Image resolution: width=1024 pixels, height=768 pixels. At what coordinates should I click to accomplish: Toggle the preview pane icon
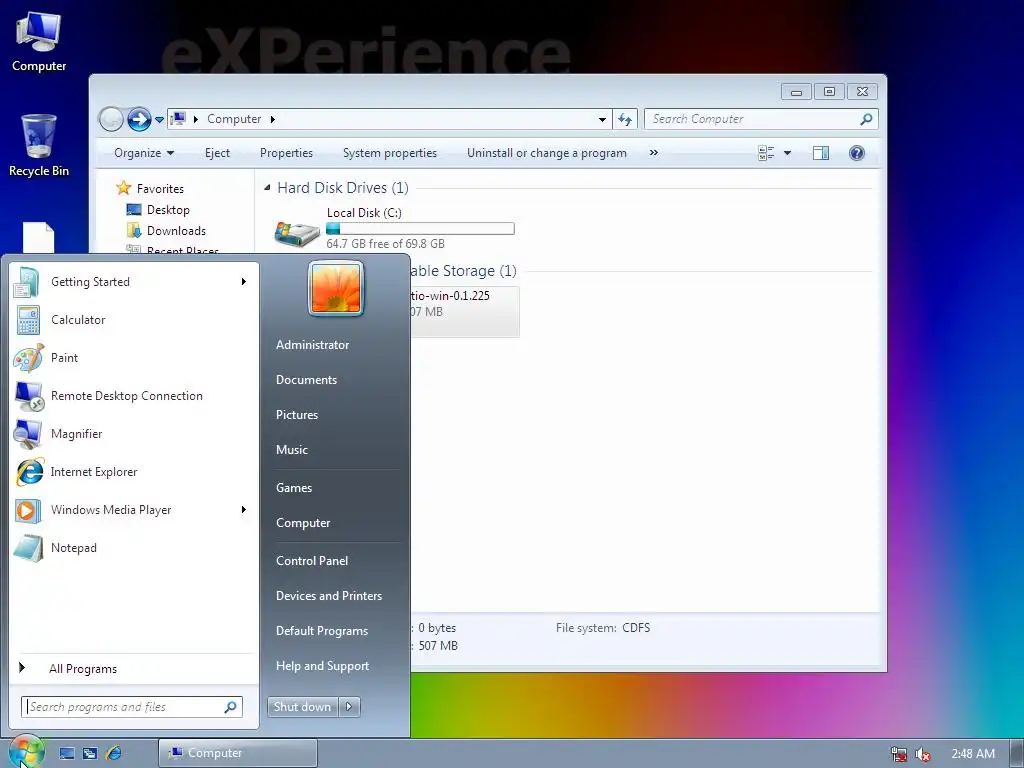821,153
